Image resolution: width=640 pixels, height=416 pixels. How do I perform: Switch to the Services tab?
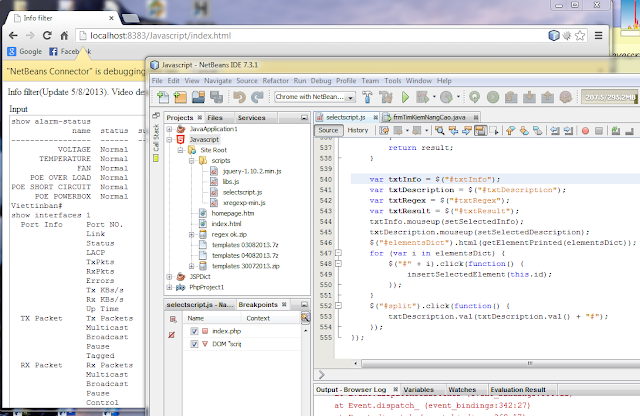[251, 118]
